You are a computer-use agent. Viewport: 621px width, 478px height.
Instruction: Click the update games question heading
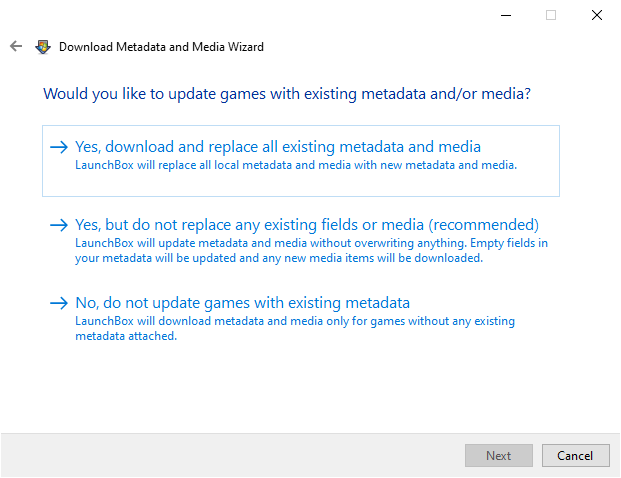click(x=286, y=94)
